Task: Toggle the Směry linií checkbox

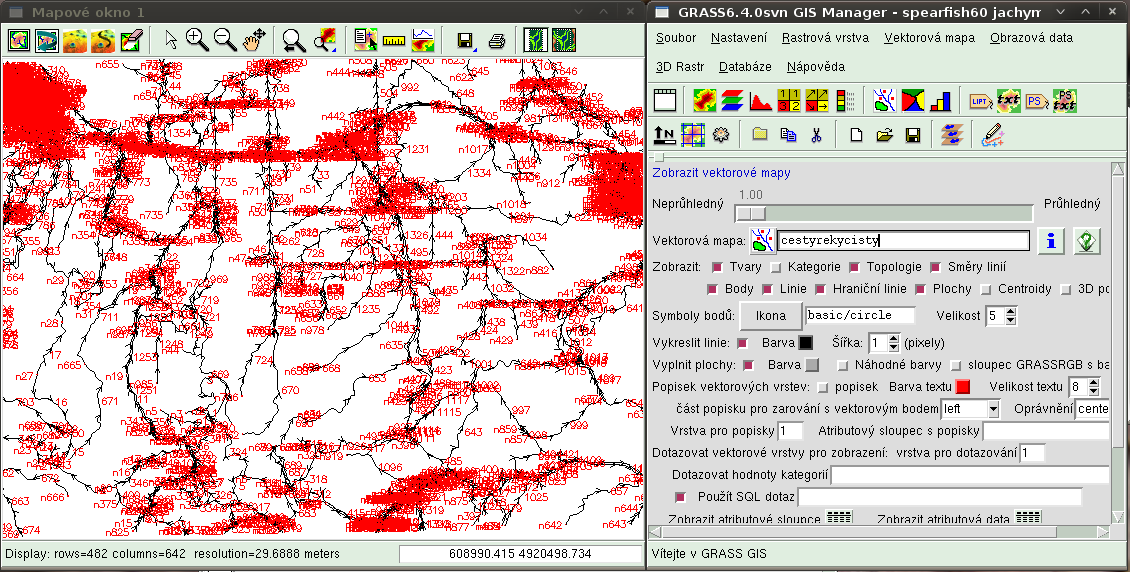Action: [x=935, y=267]
